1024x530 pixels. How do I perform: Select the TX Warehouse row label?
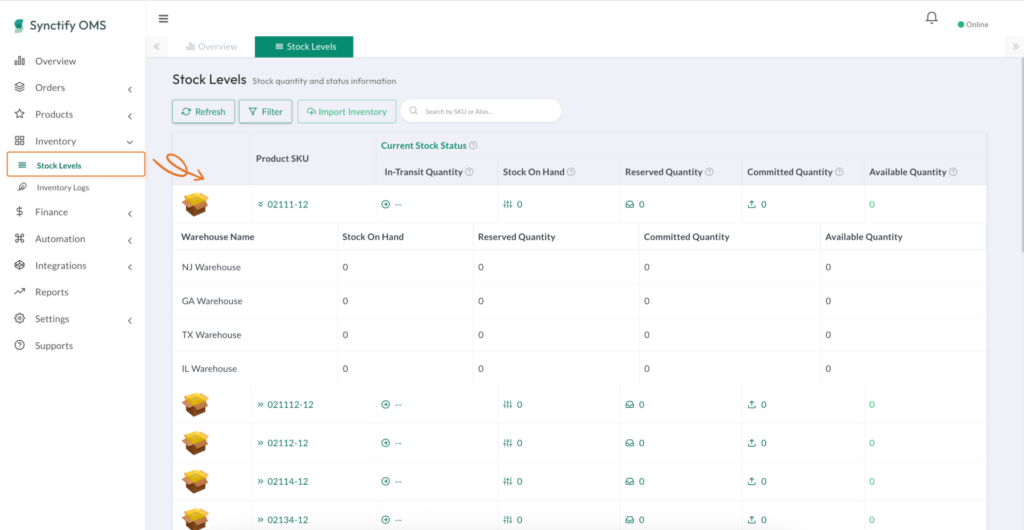(211, 335)
